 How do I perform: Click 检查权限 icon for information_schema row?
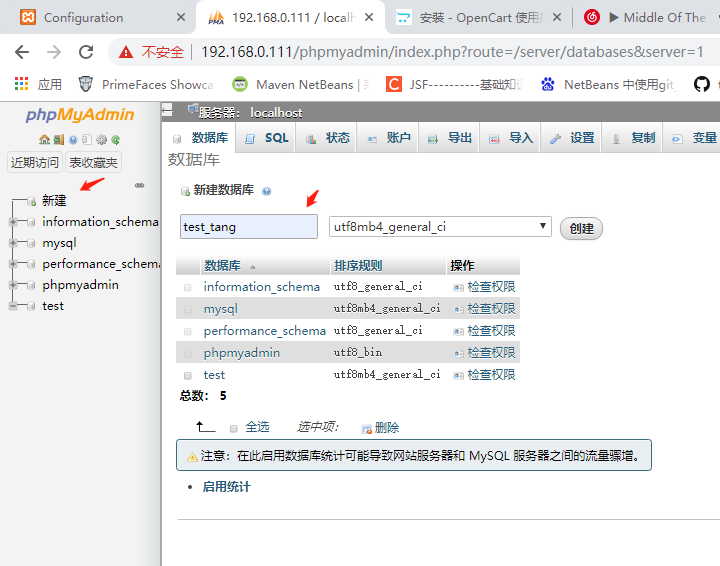pos(458,287)
